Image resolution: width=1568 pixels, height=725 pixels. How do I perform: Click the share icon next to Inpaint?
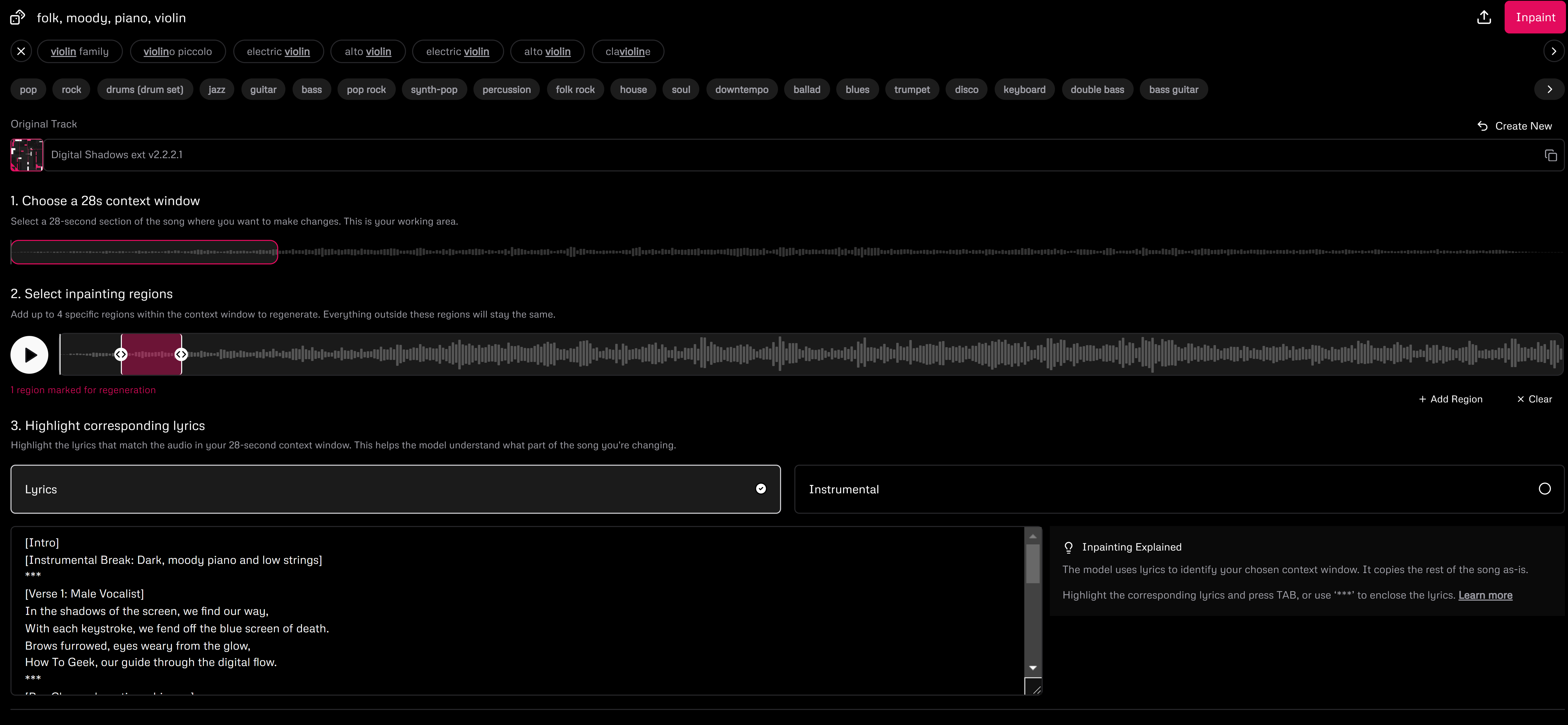coord(1483,17)
